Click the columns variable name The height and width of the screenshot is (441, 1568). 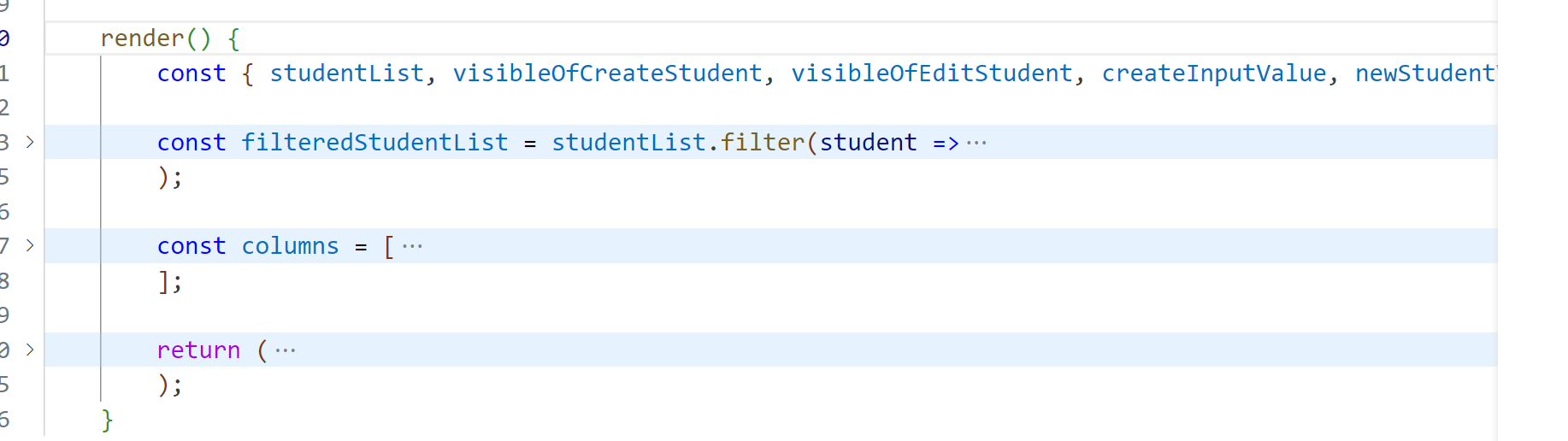pos(290,246)
